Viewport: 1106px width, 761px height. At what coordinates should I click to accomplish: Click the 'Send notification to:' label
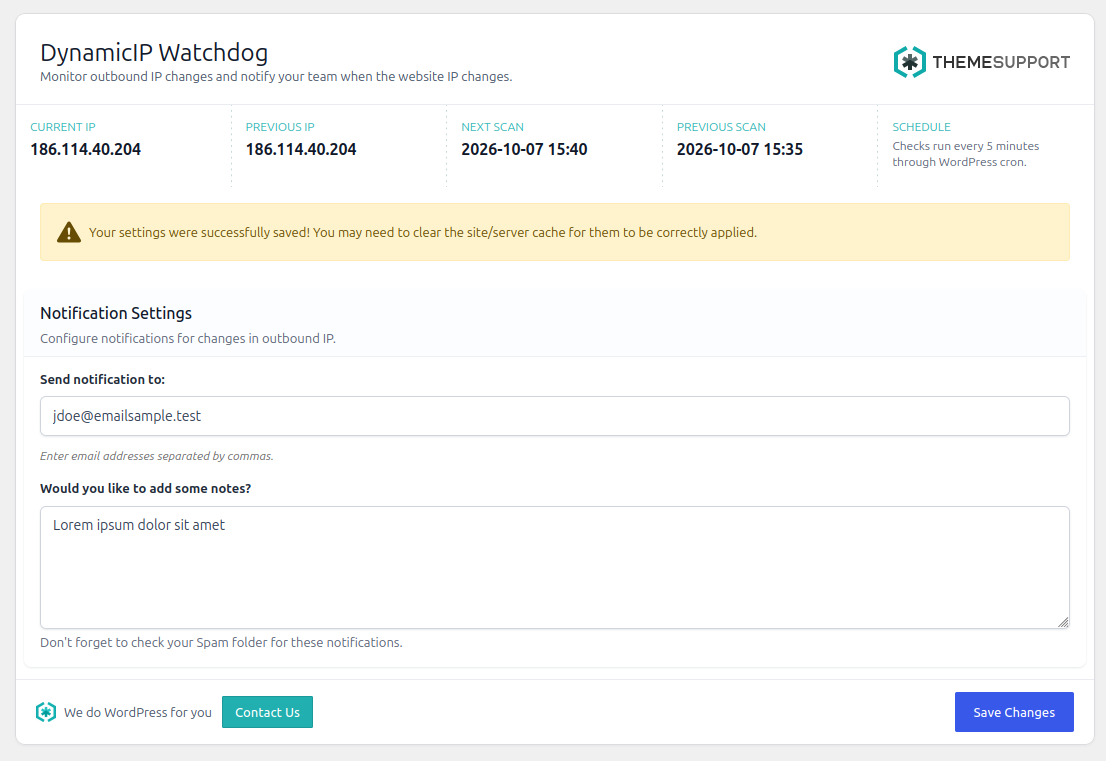(x=102, y=379)
